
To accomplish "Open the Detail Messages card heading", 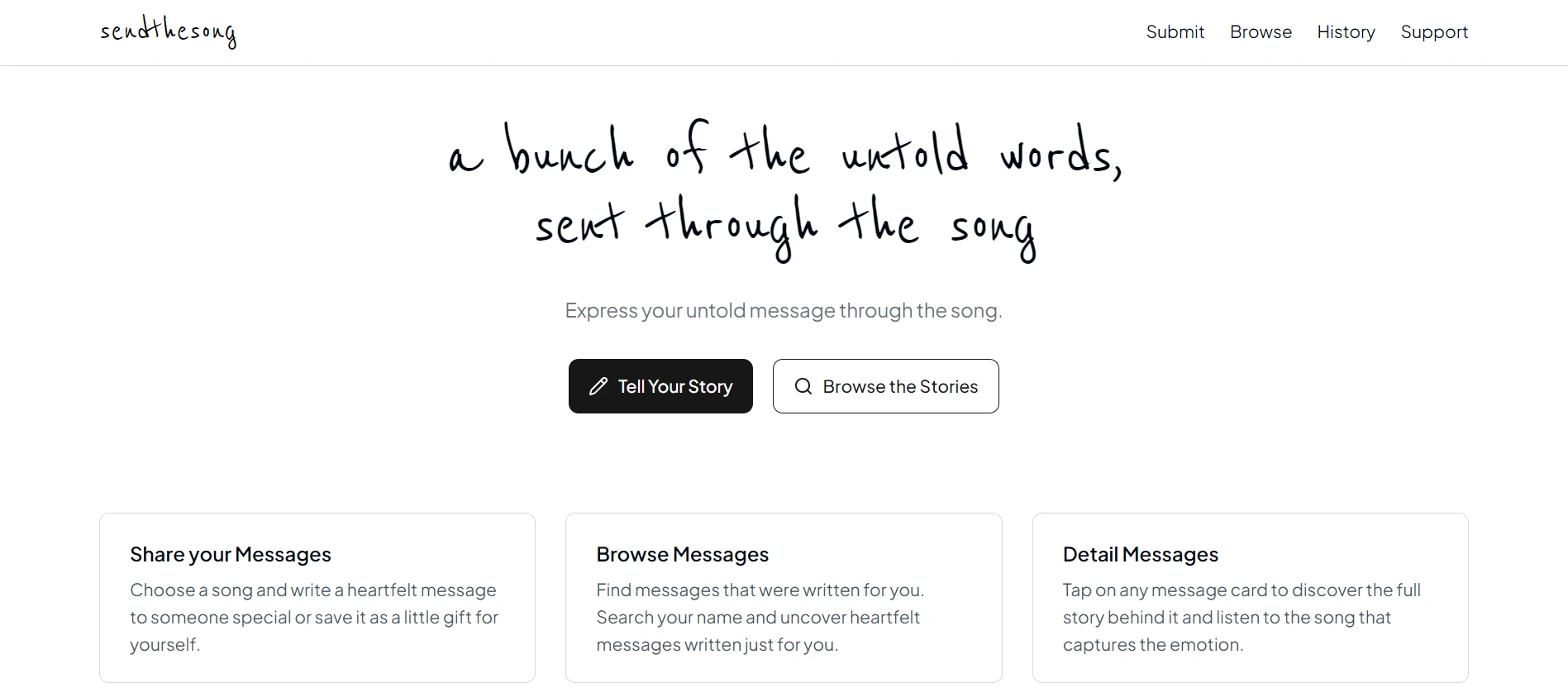I will pos(1140,554).
